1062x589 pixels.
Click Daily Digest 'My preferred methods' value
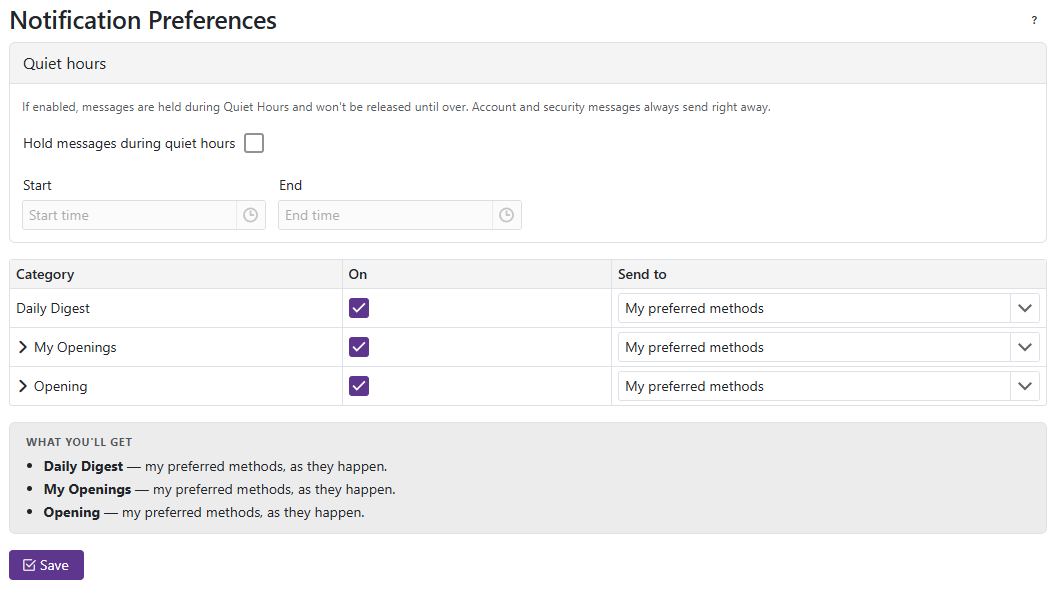pos(694,308)
